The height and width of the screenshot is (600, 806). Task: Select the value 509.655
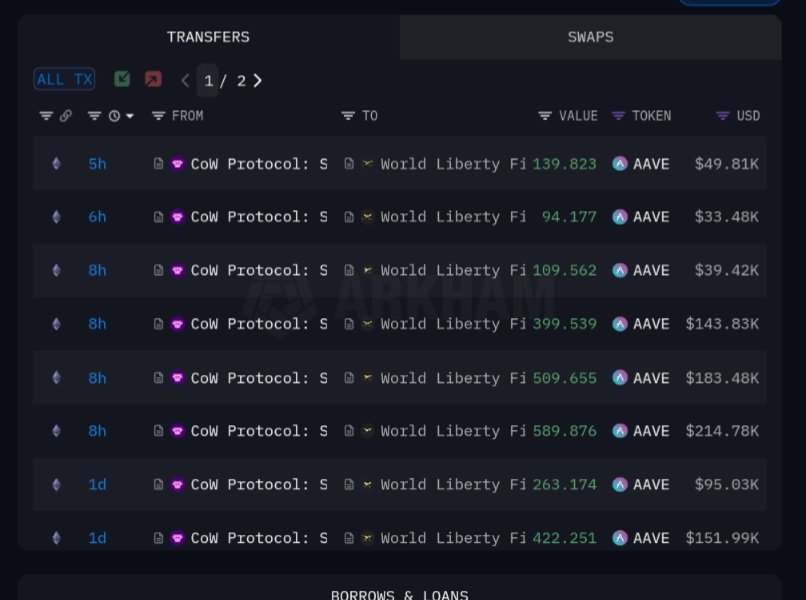point(564,378)
